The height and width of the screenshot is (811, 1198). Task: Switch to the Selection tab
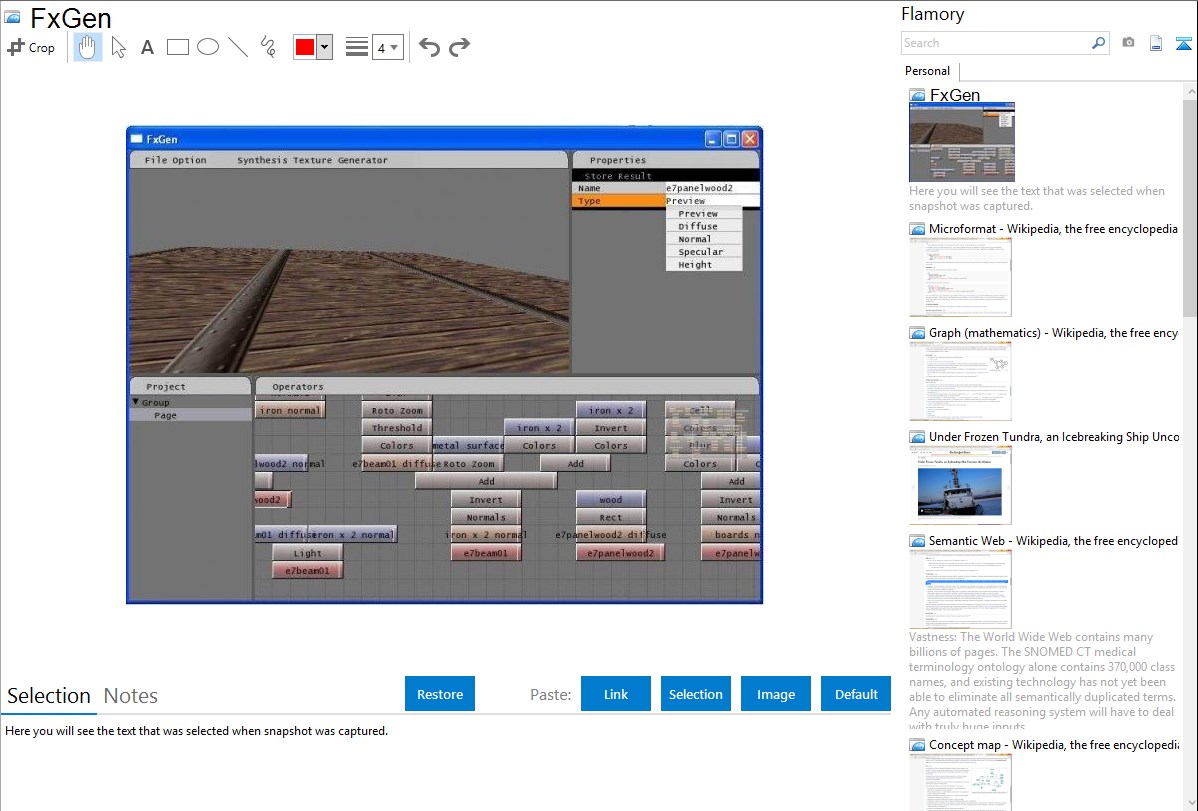pyautogui.click(x=49, y=696)
